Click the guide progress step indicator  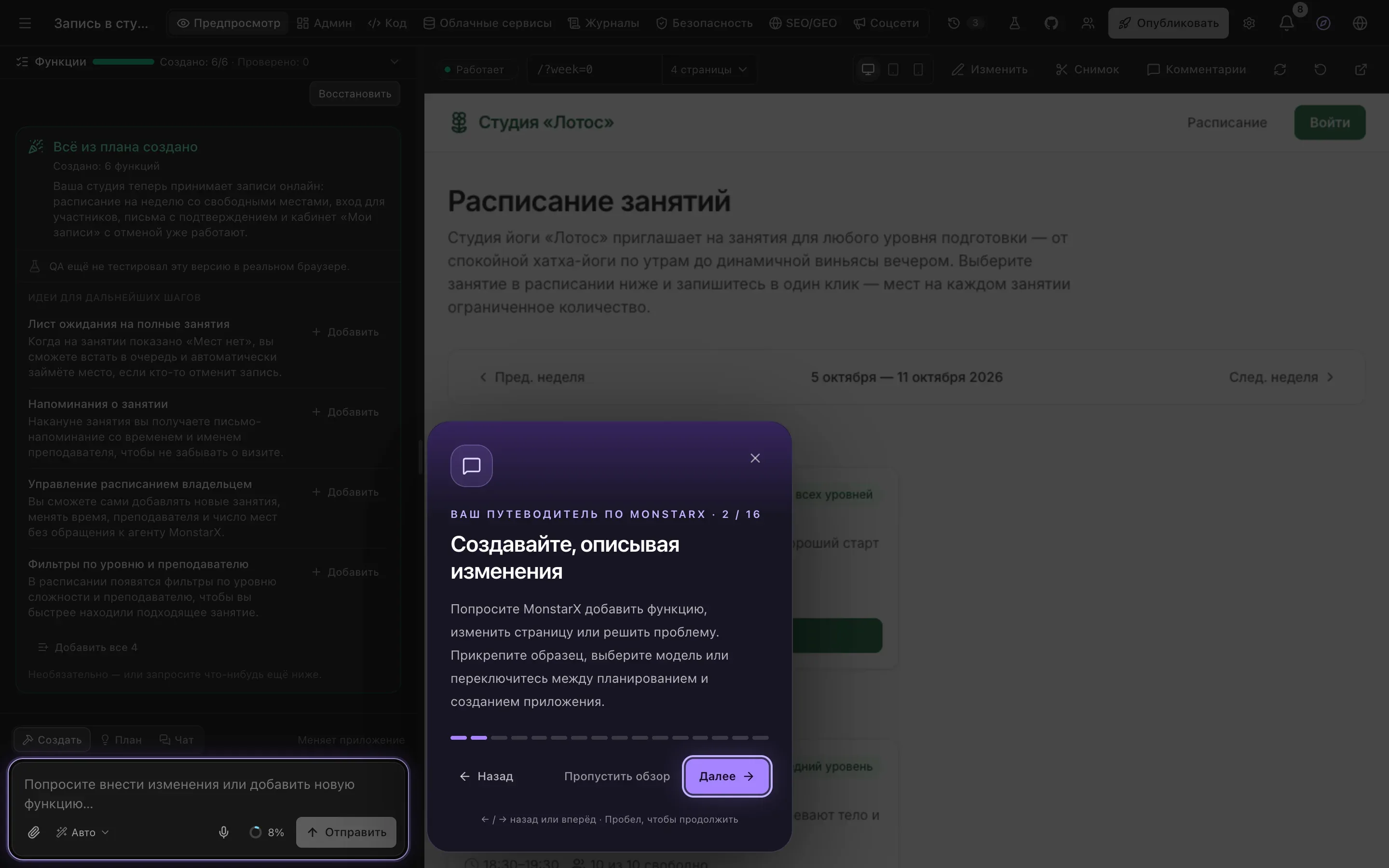tap(610, 738)
